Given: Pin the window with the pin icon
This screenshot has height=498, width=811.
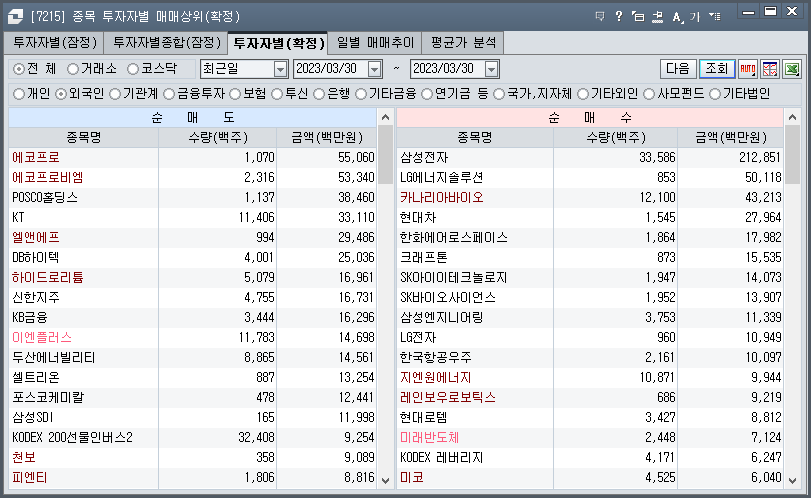Looking at the screenshot, I should (x=657, y=17).
